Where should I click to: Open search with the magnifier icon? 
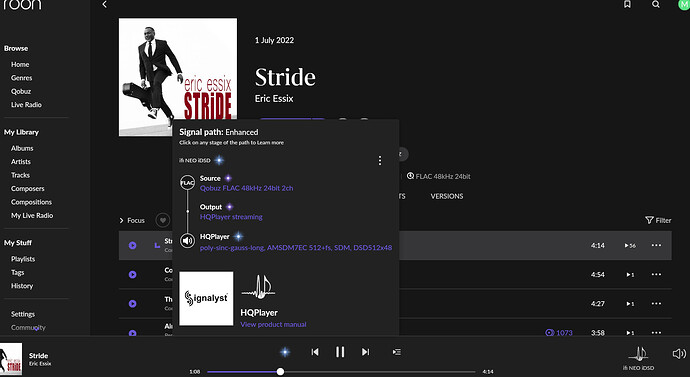pyautogui.click(x=656, y=4)
